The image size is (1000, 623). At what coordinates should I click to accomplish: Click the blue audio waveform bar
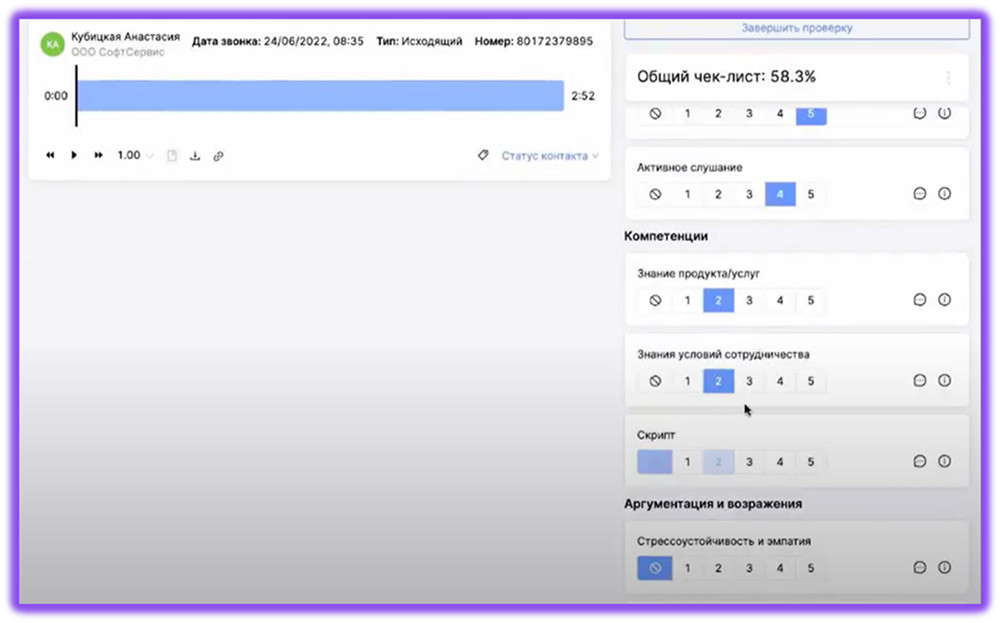(x=320, y=96)
